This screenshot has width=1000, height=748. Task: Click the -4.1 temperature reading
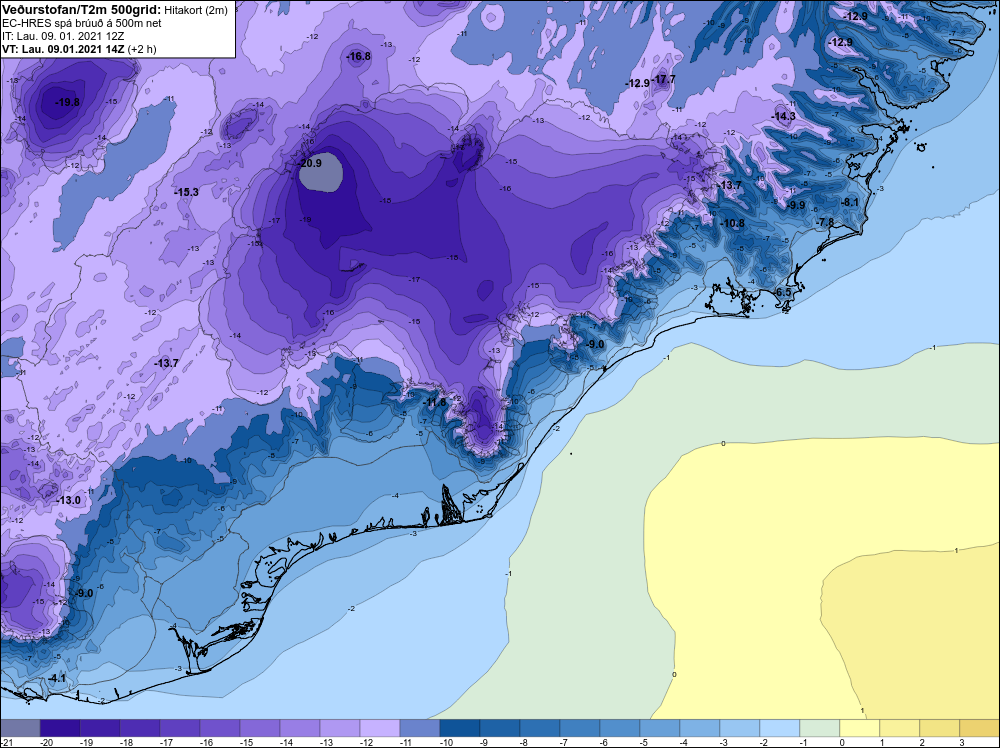click(57, 678)
